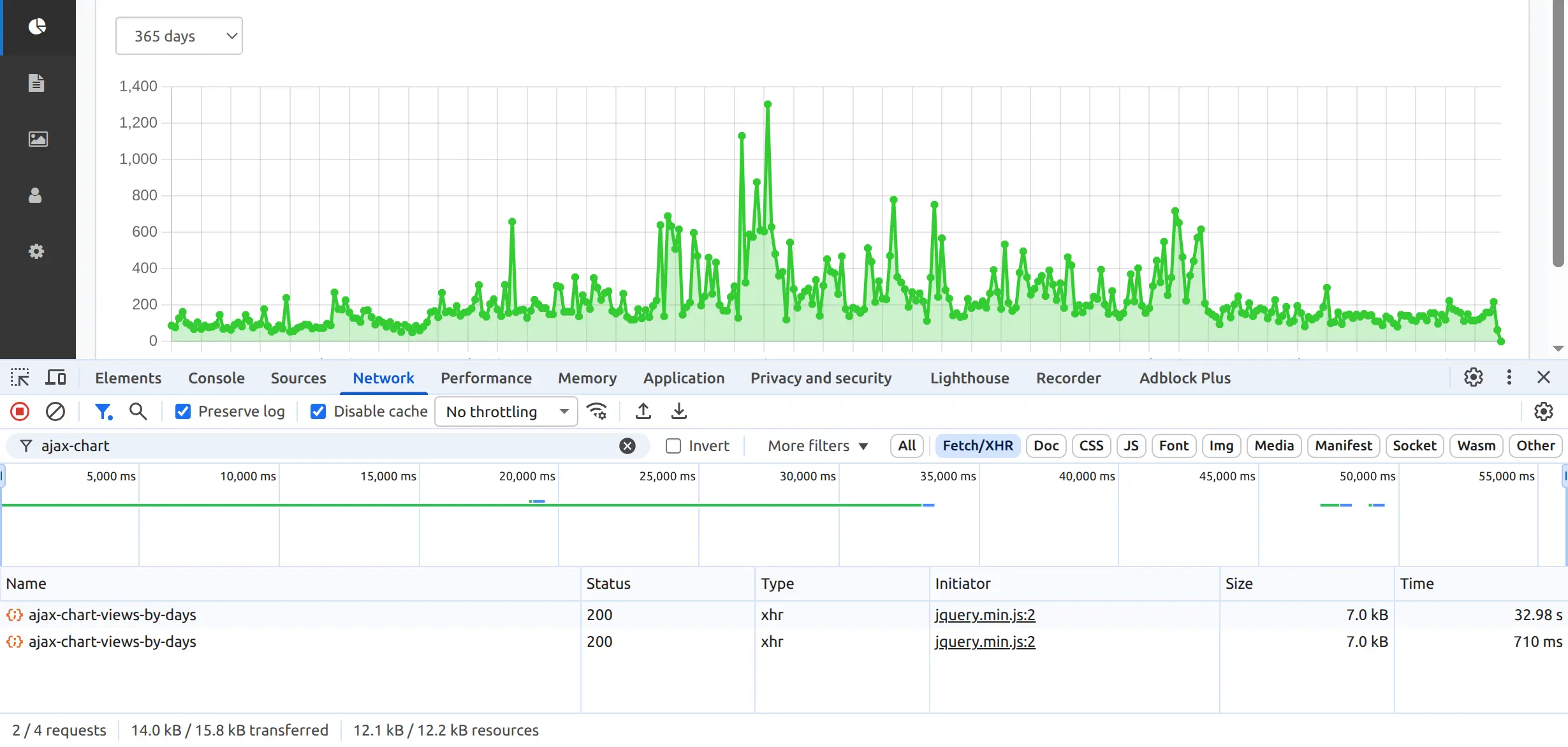Screen dimensions: 1568x747
Task: Toggle the network filter funnel icon
Action: pos(103,411)
